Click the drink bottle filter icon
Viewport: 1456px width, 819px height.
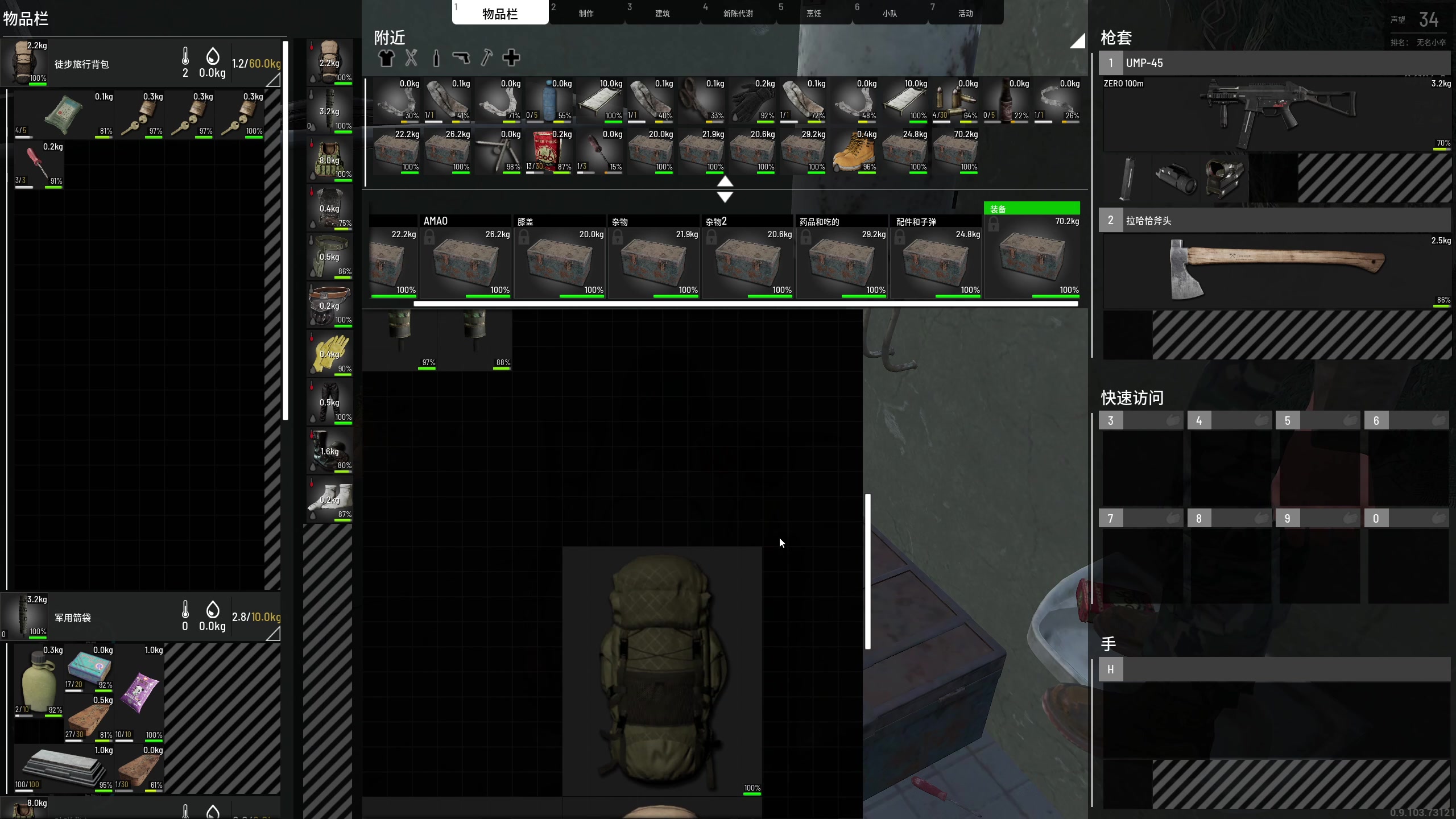pos(436,58)
